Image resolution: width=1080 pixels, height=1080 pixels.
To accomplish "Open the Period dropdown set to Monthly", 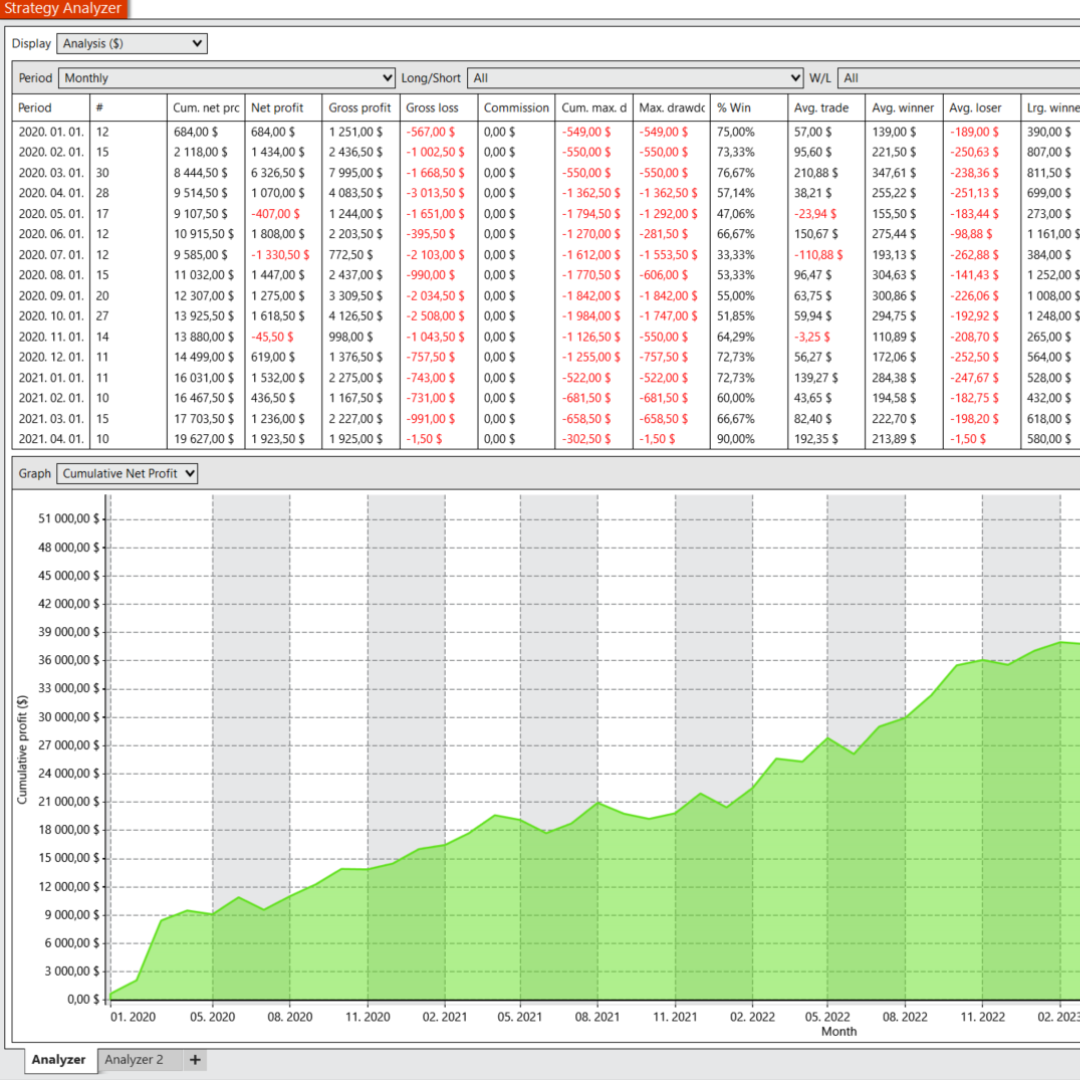I will [x=225, y=77].
